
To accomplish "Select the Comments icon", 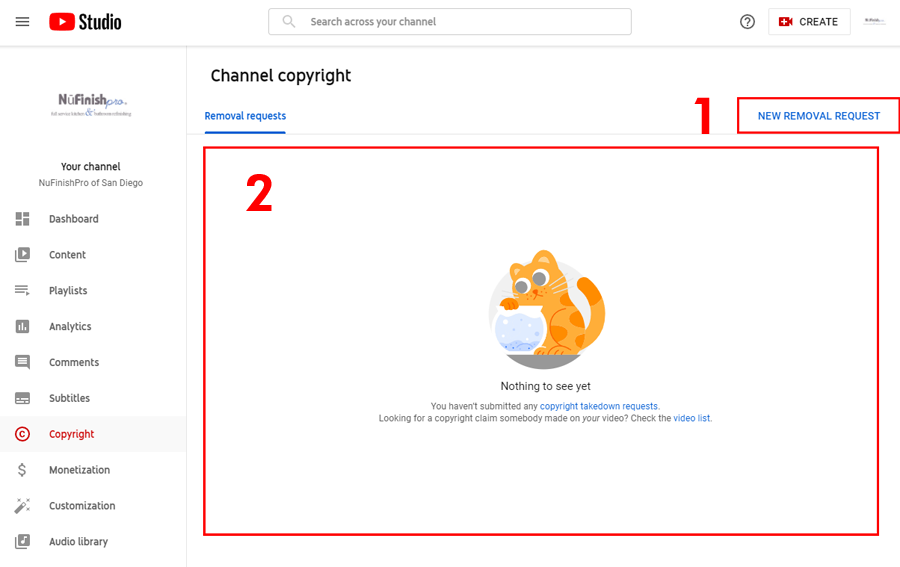I will pos(22,362).
